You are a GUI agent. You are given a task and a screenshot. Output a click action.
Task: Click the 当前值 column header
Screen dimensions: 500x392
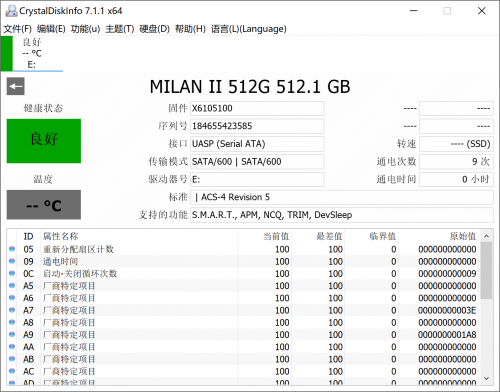pos(265,236)
